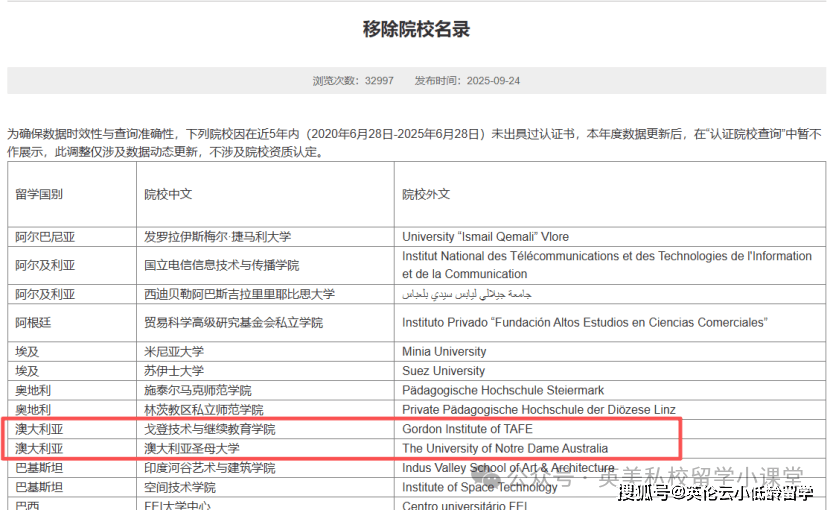Click the 院校中文 column header
The width and height of the screenshot is (830, 510).
pos(168,194)
